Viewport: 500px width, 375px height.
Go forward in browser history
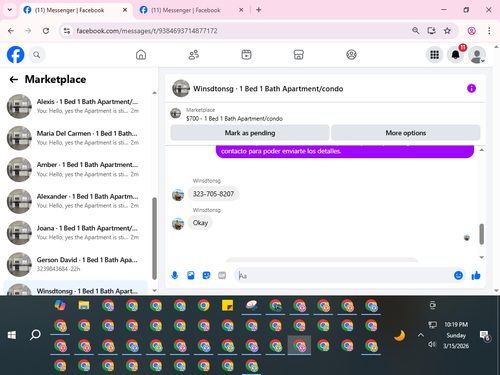[x=28, y=31]
